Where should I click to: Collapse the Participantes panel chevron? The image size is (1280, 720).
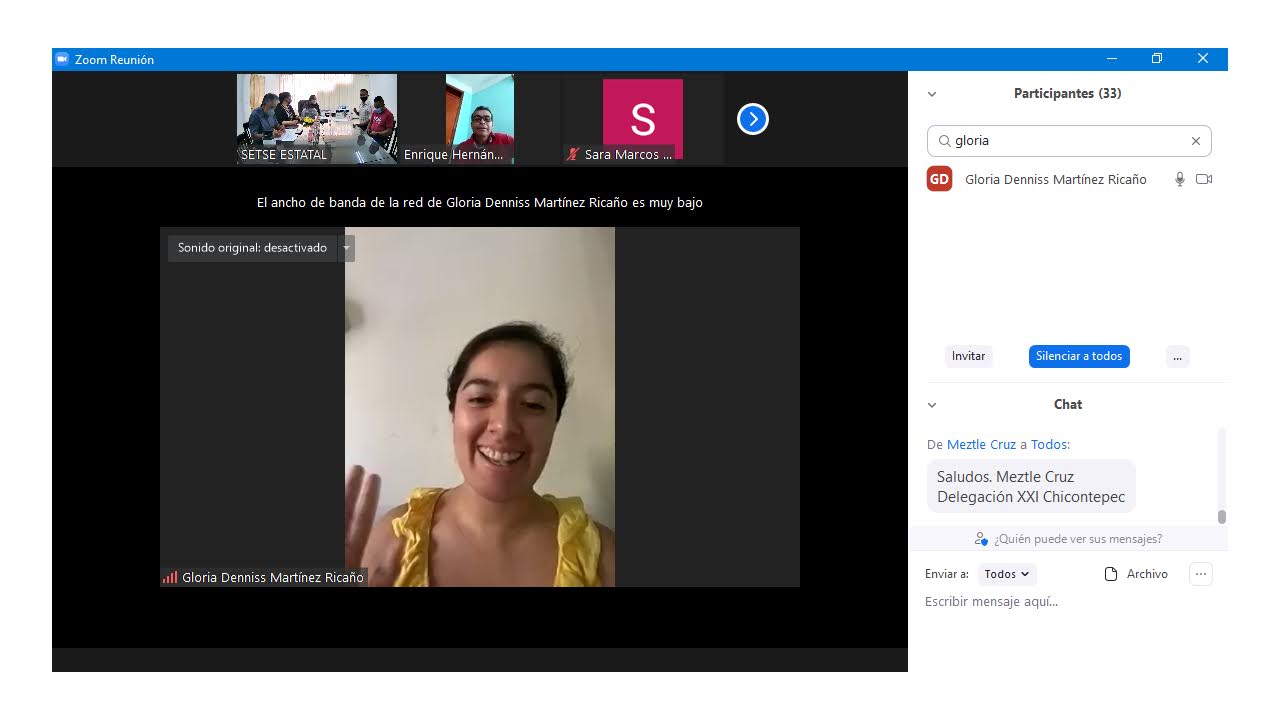[932, 94]
